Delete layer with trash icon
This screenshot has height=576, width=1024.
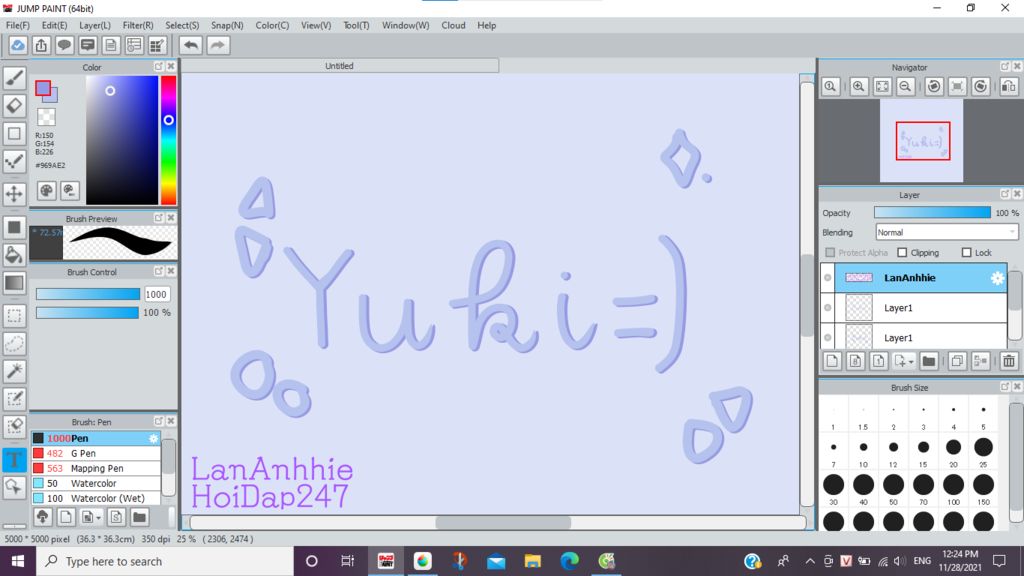pos(1009,360)
